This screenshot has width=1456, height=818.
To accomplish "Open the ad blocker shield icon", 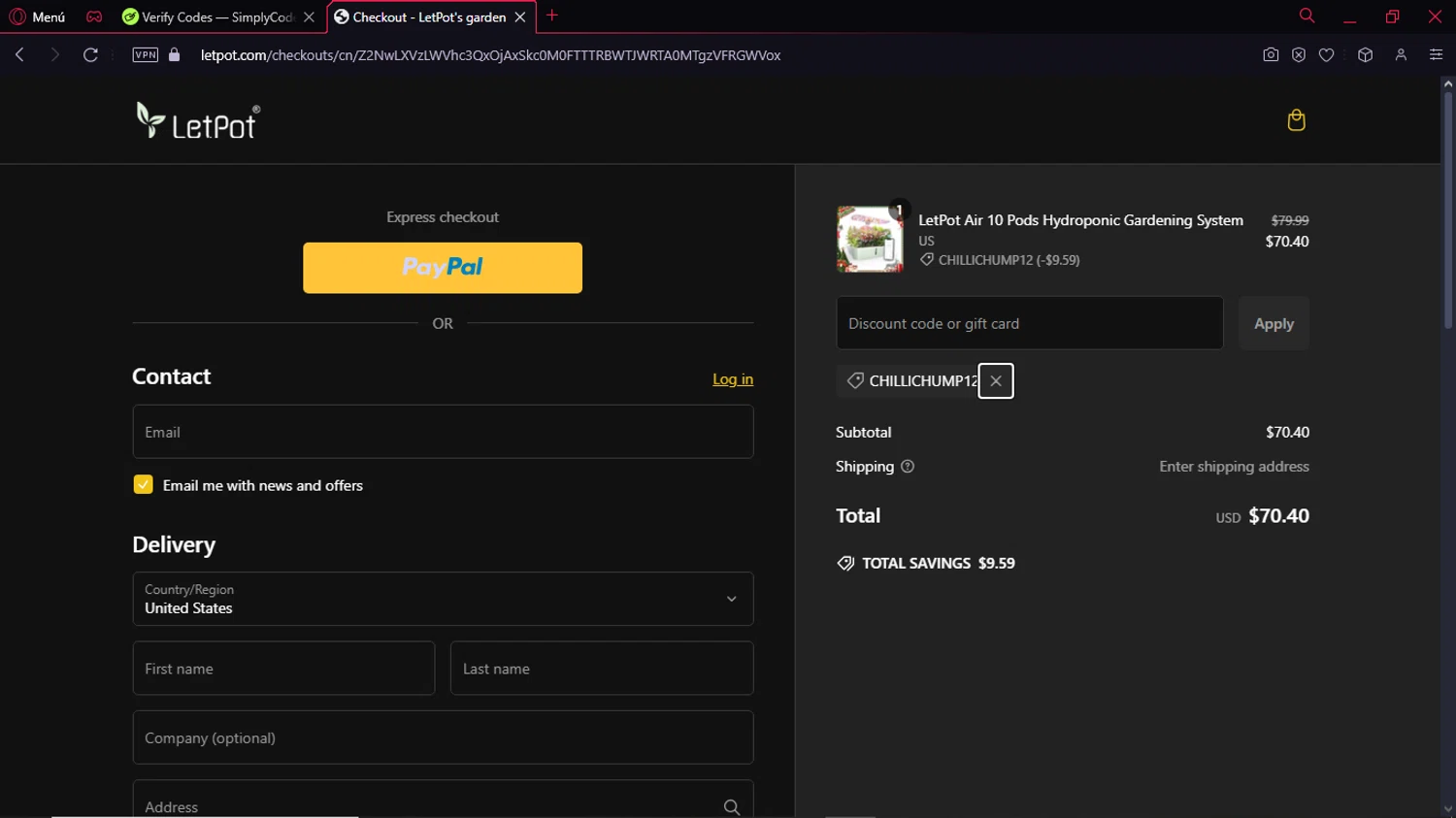I will pyautogui.click(x=1299, y=55).
